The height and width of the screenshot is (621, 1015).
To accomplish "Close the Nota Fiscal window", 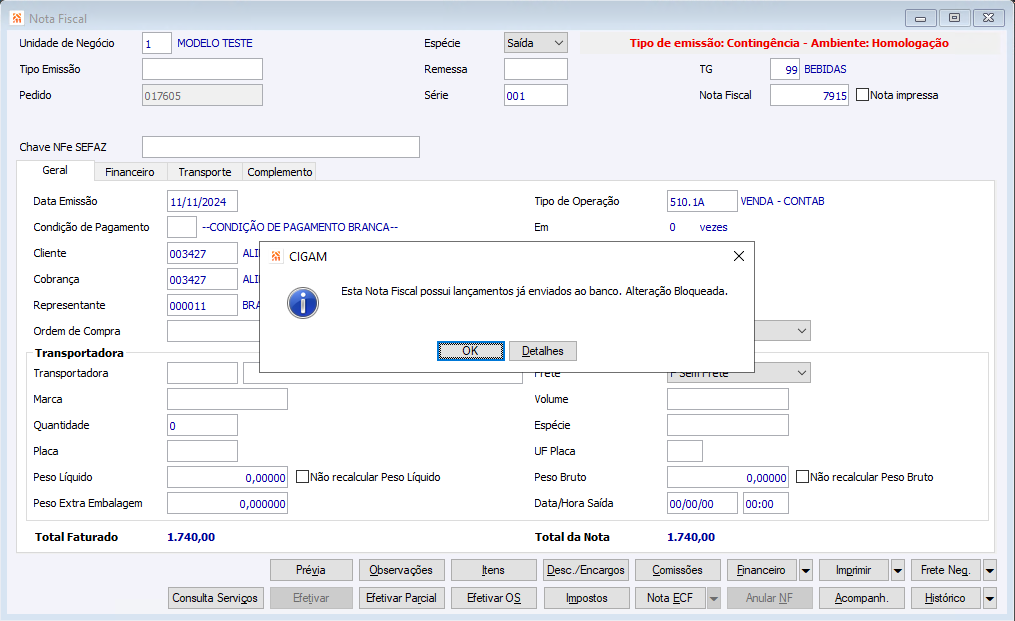I will point(988,17).
